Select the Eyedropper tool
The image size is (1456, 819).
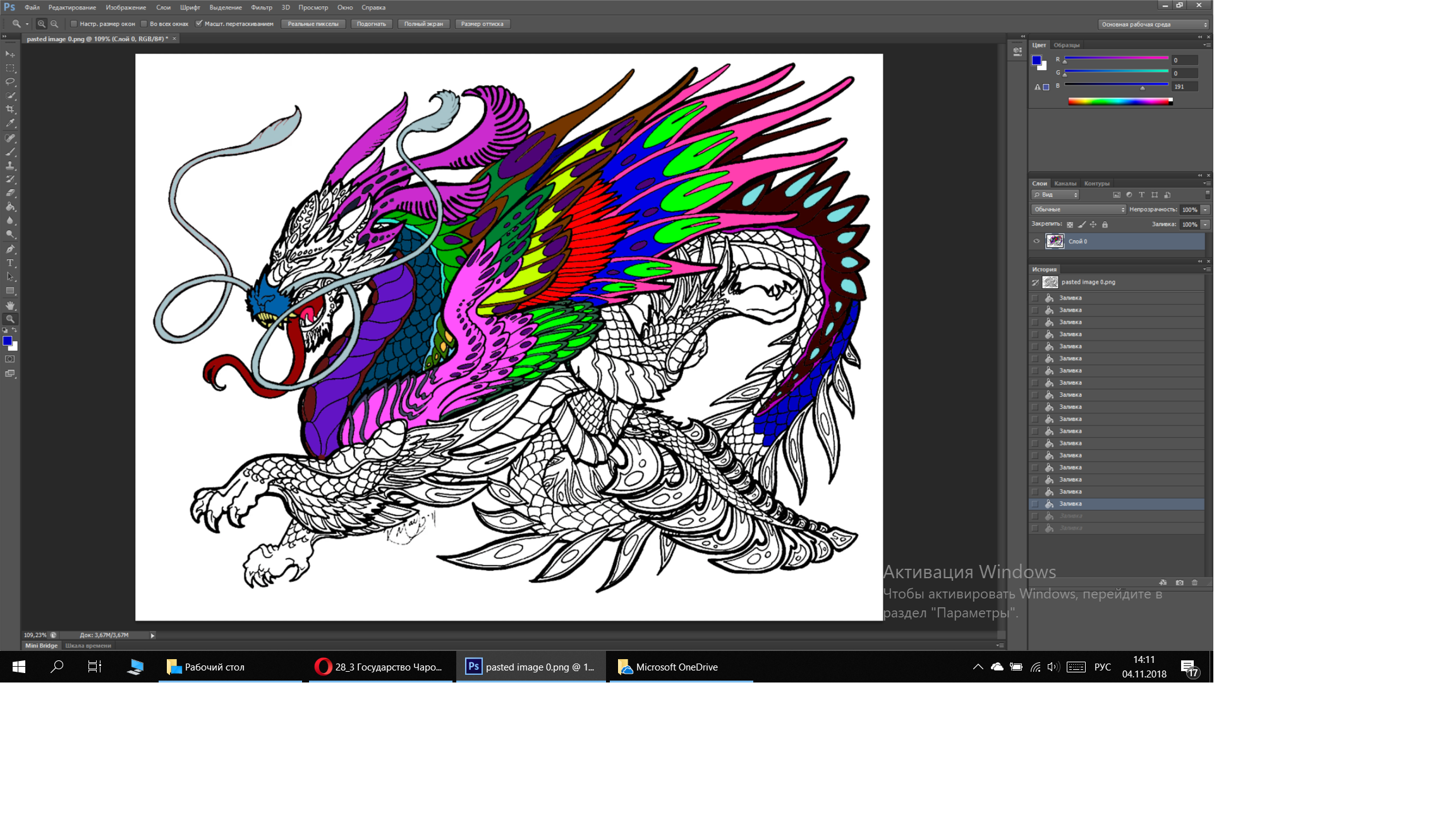[x=10, y=124]
